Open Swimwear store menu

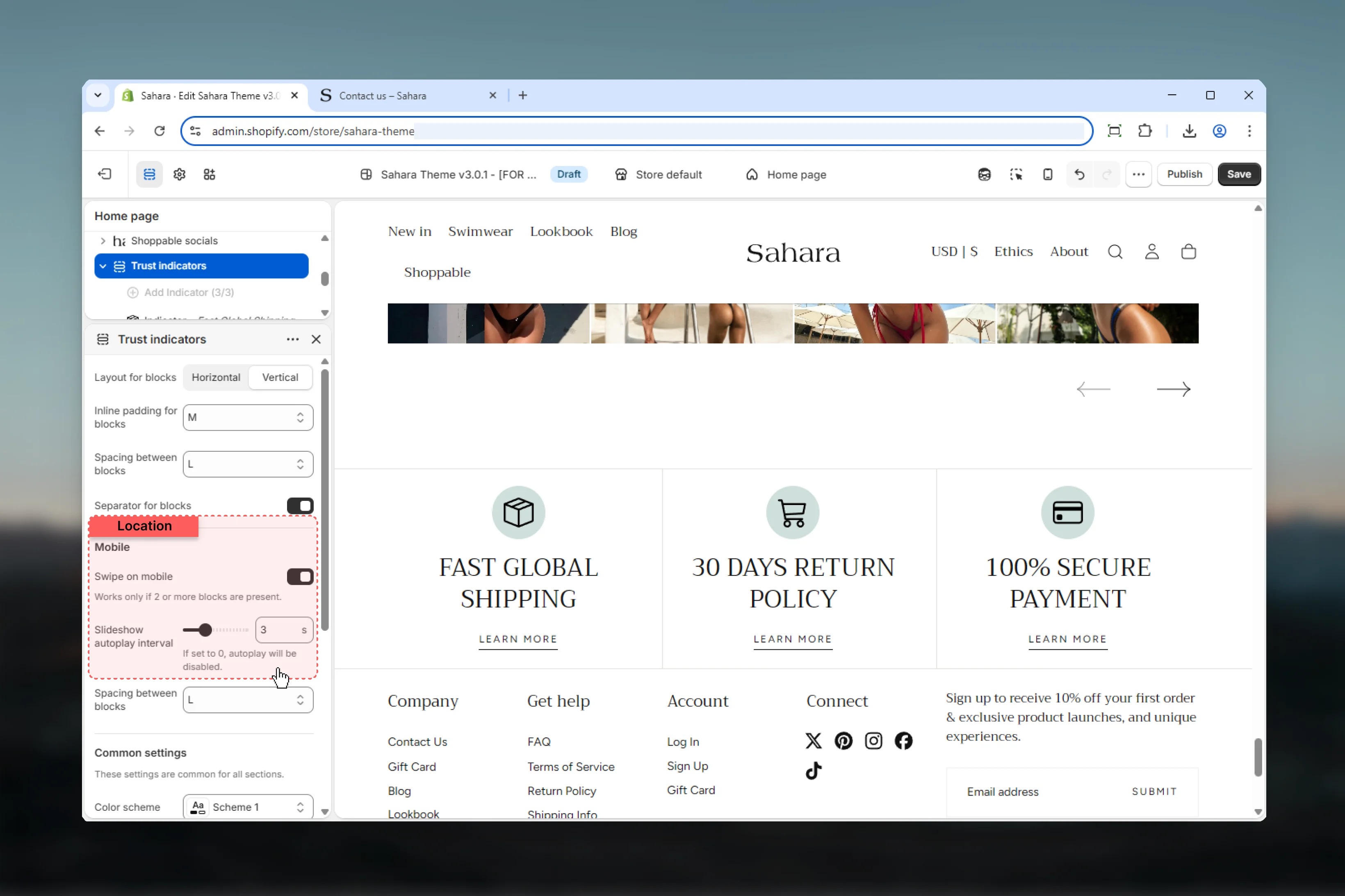click(x=480, y=232)
